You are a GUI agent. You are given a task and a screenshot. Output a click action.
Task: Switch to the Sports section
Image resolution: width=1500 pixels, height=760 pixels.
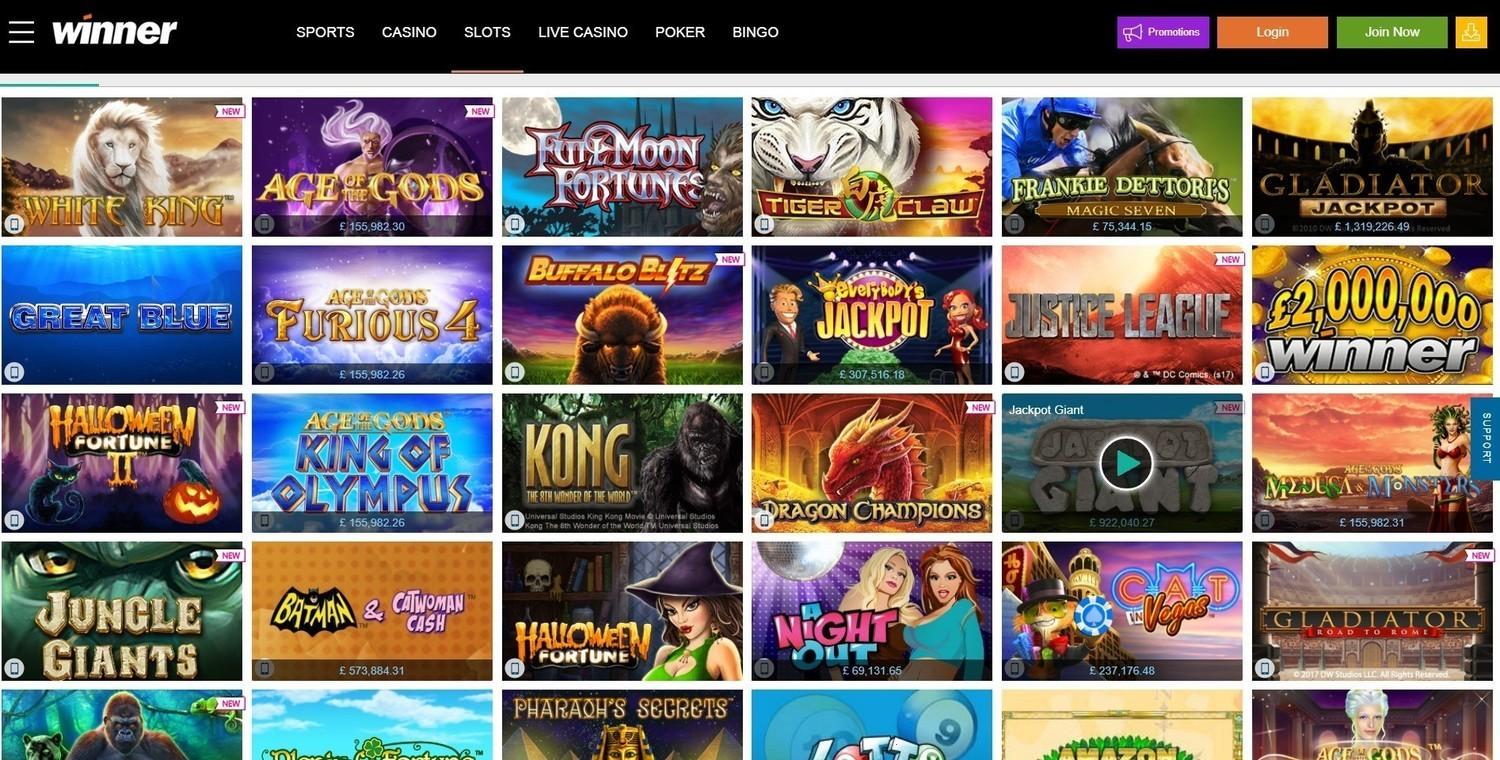click(325, 32)
